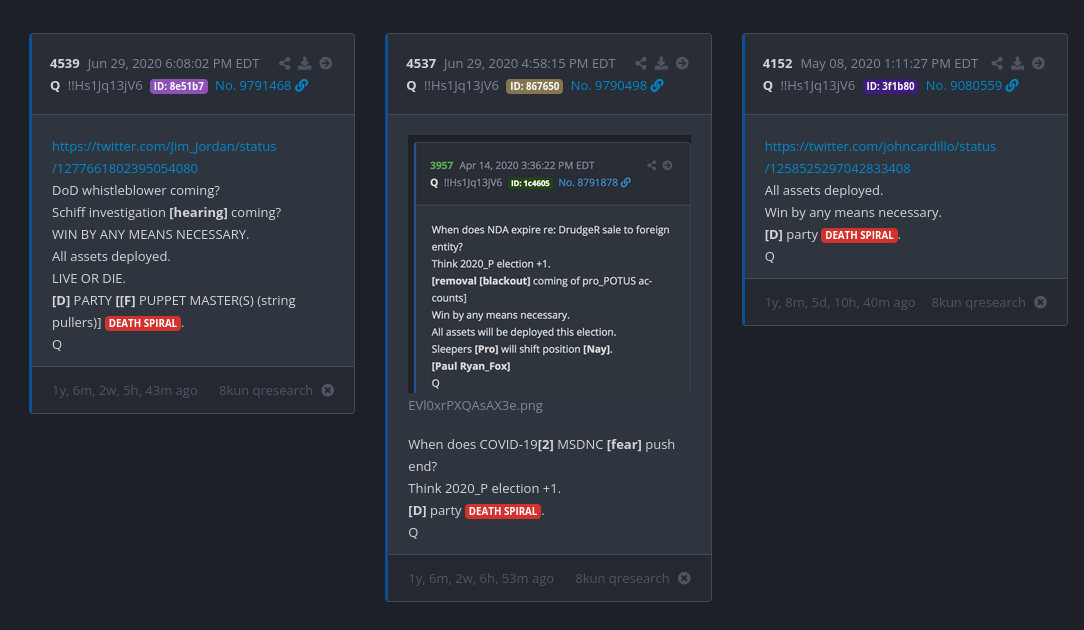This screenshot has width=1084, height=630.
Task: Copy link icon beside No. 9080559
Action: [x=1012, y=86]
